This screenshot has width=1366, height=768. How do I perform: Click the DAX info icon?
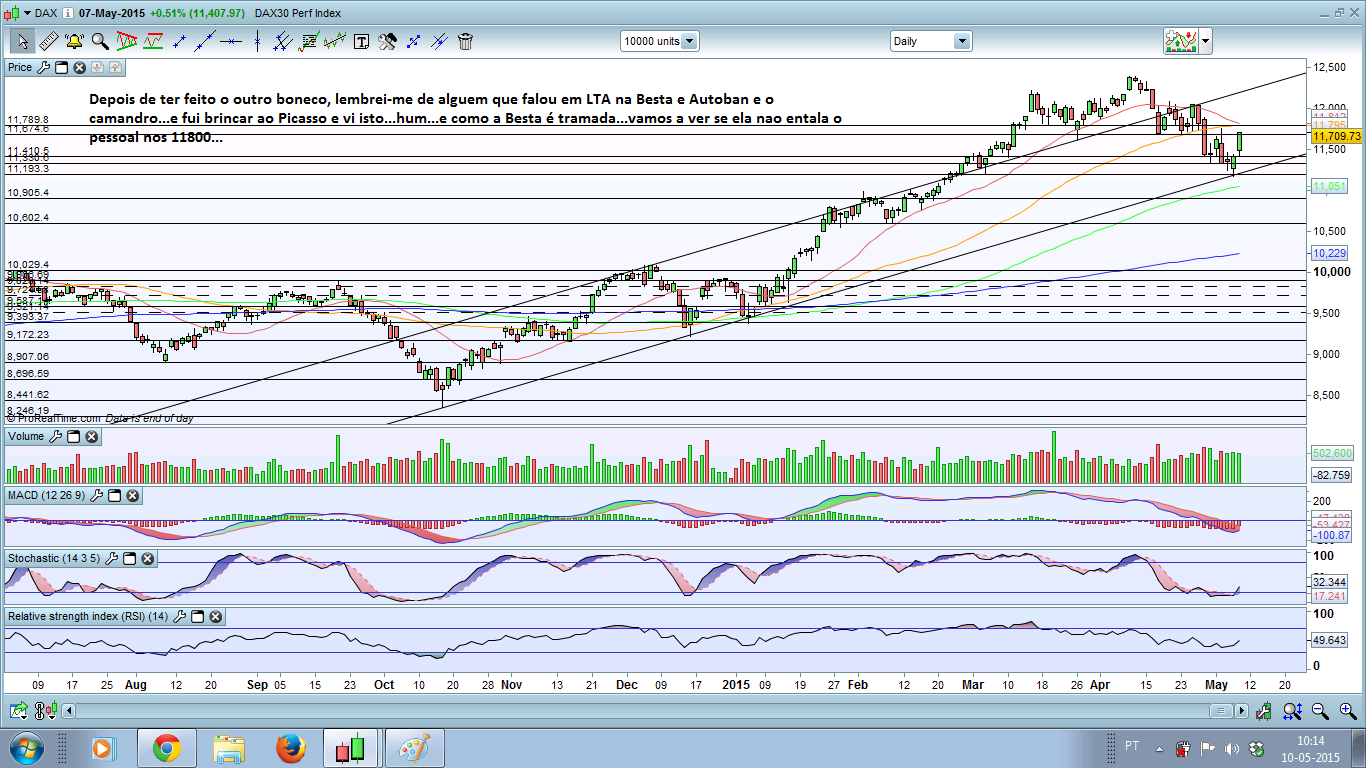pyautogui.click(x=66, y=13)
